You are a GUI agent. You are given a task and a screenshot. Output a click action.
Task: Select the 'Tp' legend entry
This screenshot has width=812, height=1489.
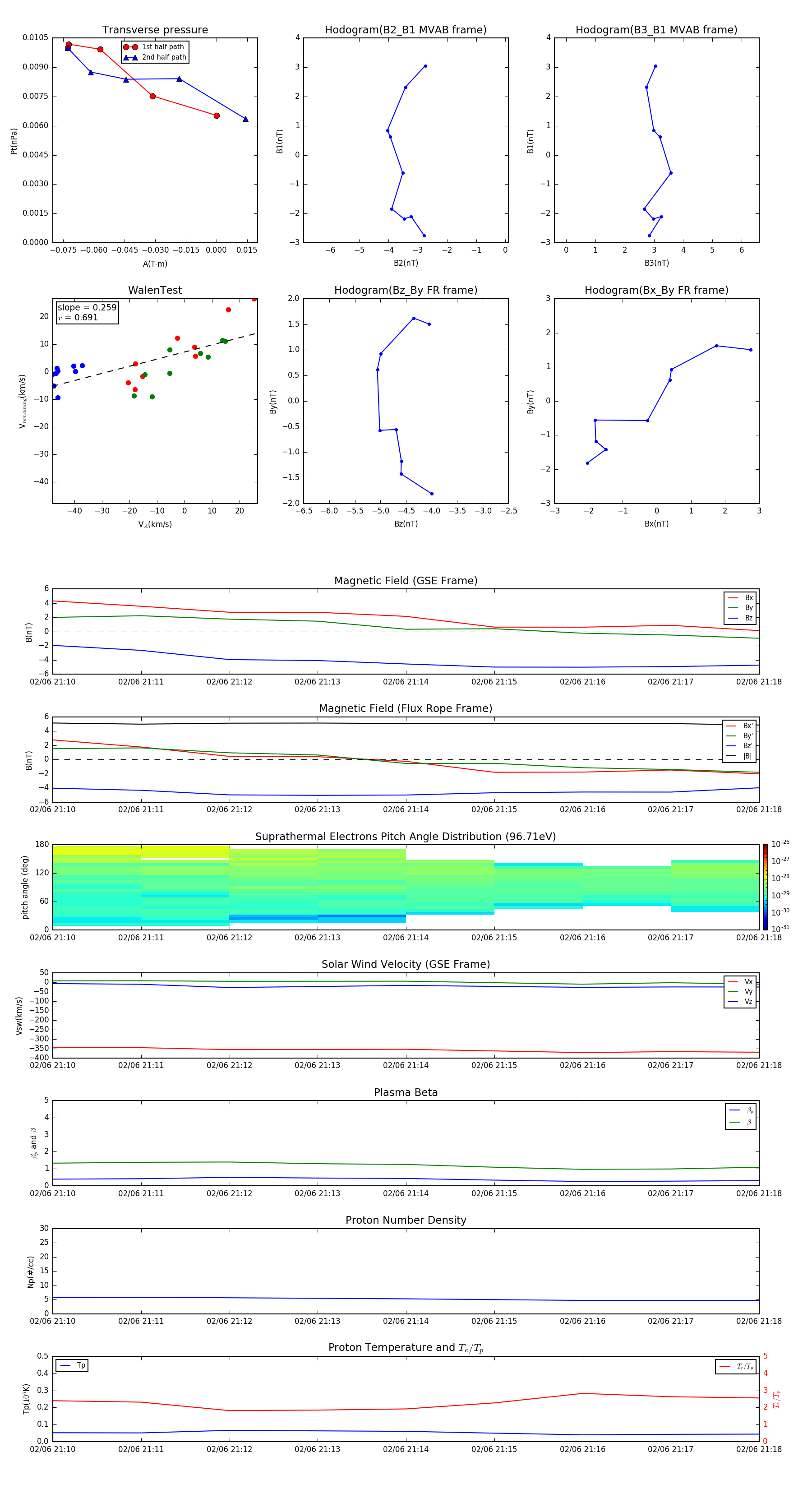click(72, 1365)
